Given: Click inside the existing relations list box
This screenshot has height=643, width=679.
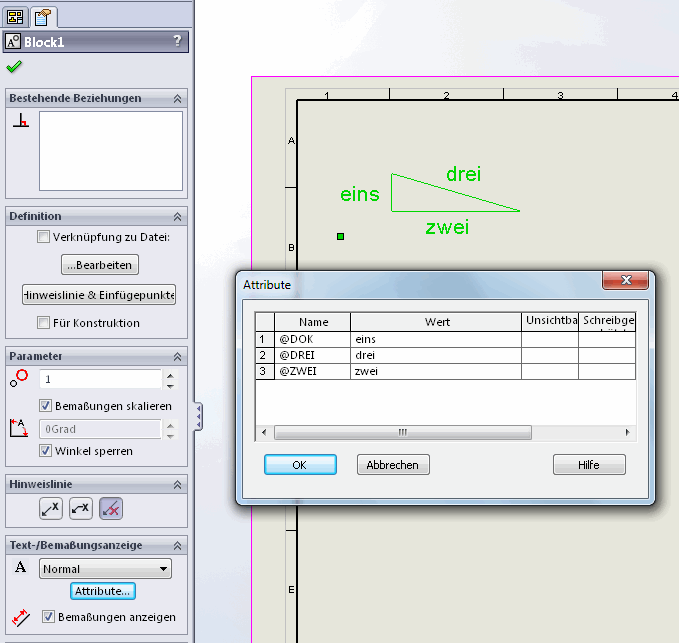Looking at the screenshot, I should [111, 151].
